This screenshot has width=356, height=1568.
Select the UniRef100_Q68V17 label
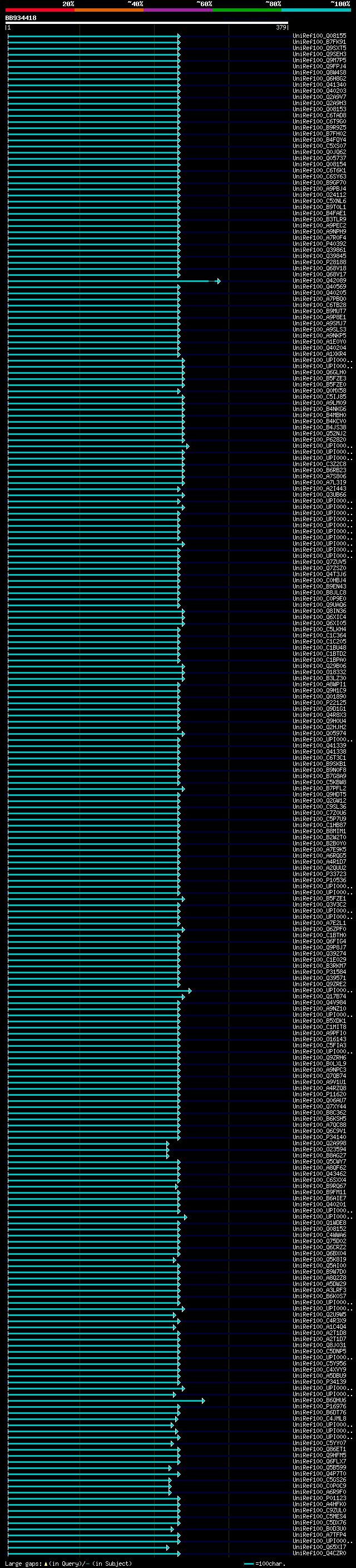point(319,275)
